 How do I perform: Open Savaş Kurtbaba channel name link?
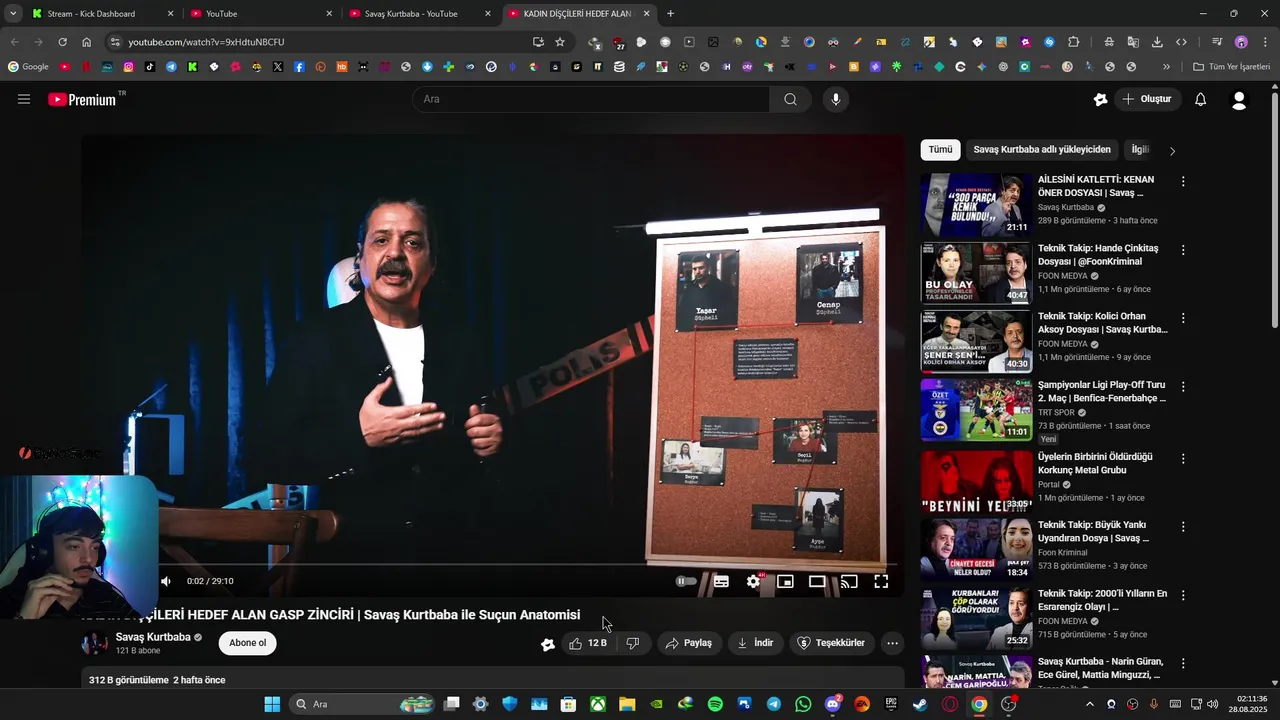153,637
